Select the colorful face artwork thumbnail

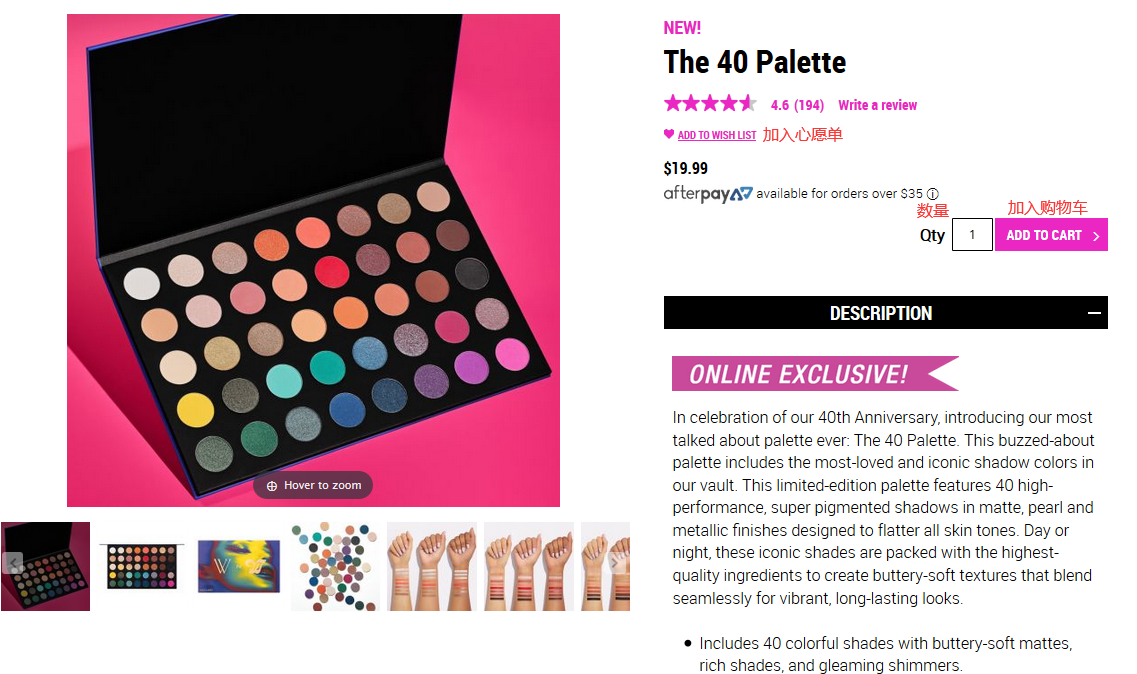pos(238,566)
